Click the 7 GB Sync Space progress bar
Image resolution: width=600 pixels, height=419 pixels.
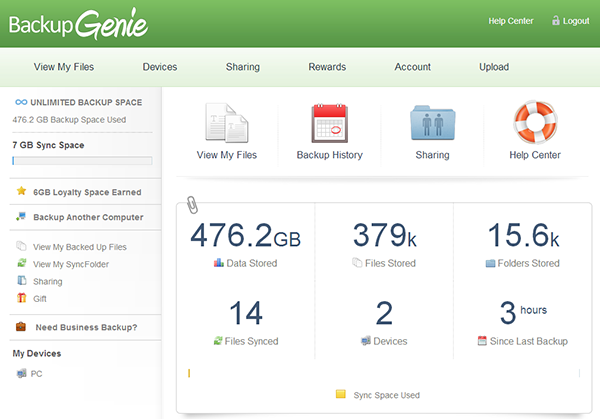[x=82, y=161]
